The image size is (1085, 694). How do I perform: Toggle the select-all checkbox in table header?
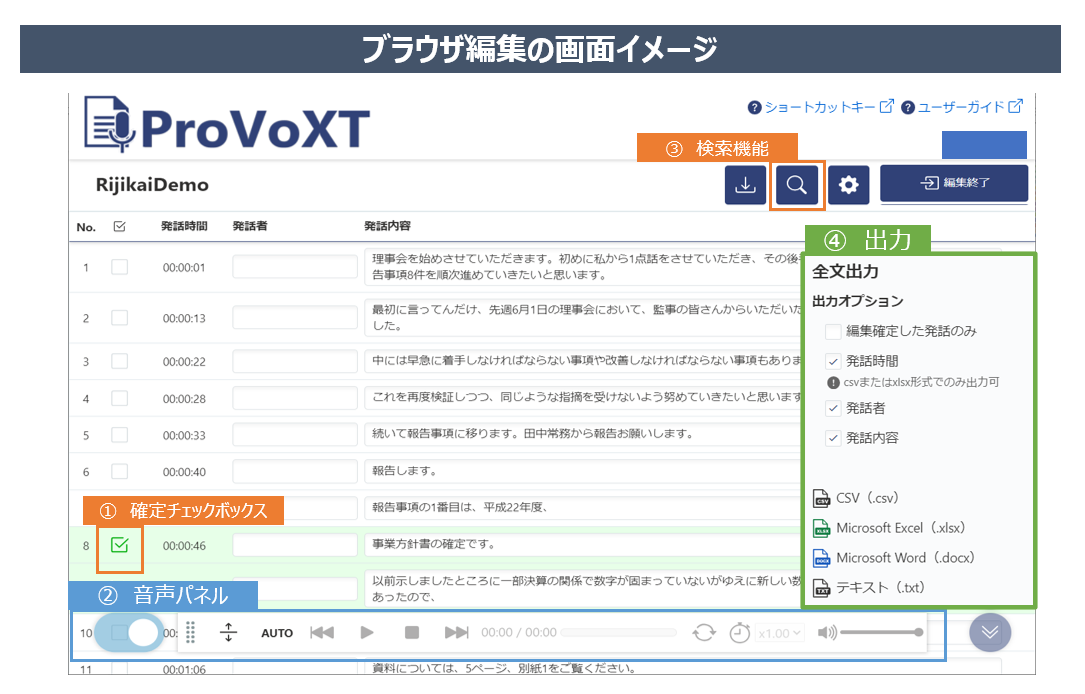[120, 226]
